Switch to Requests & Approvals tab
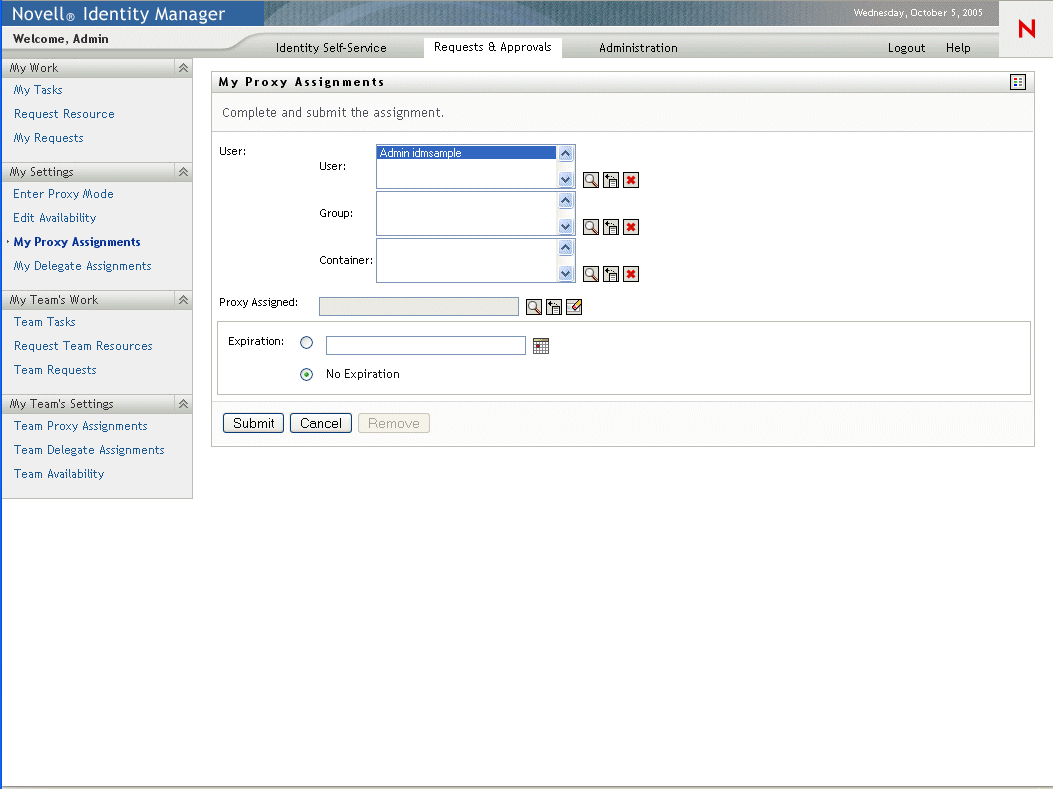The width and height of the screenshot is (1053, 789). [492, 47]
